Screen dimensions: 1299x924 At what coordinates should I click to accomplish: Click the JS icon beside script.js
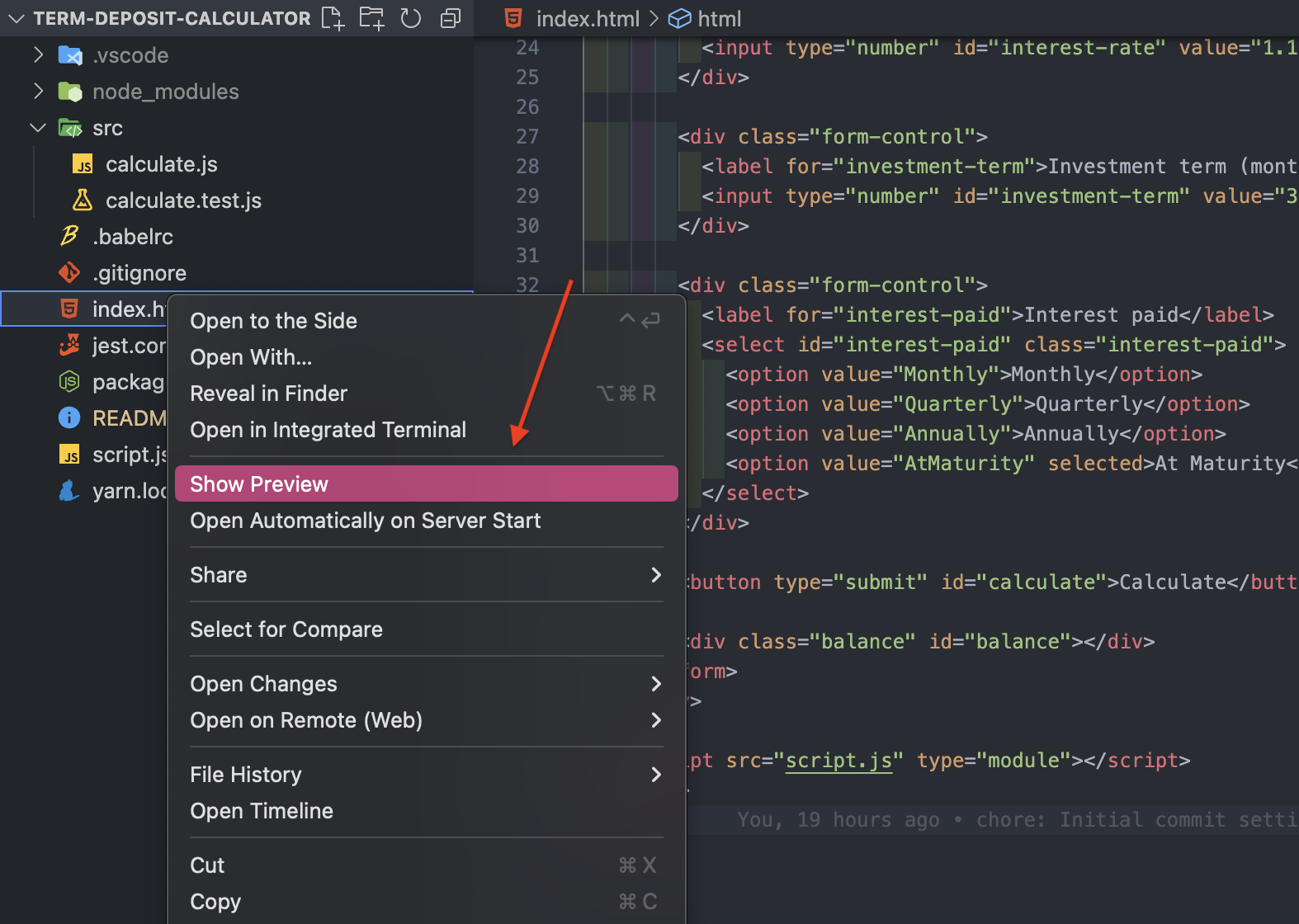[69, 455]
